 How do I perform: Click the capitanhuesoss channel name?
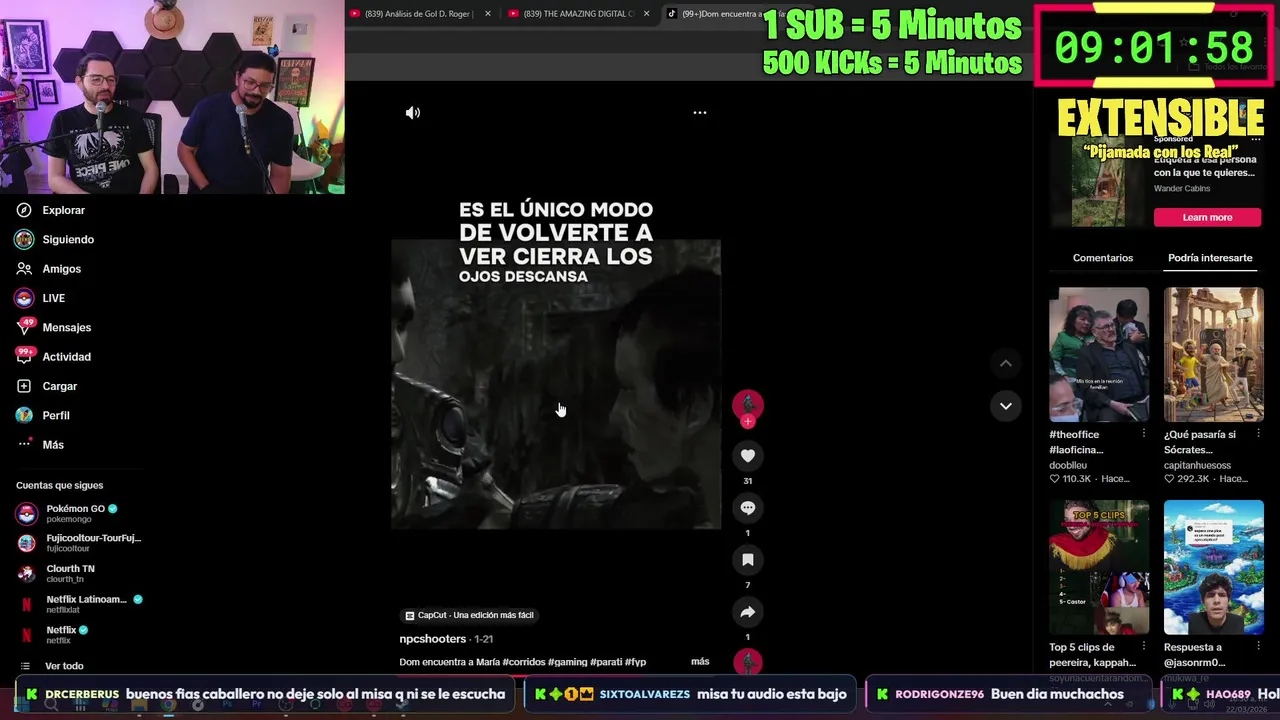[x=1197, y=465]
